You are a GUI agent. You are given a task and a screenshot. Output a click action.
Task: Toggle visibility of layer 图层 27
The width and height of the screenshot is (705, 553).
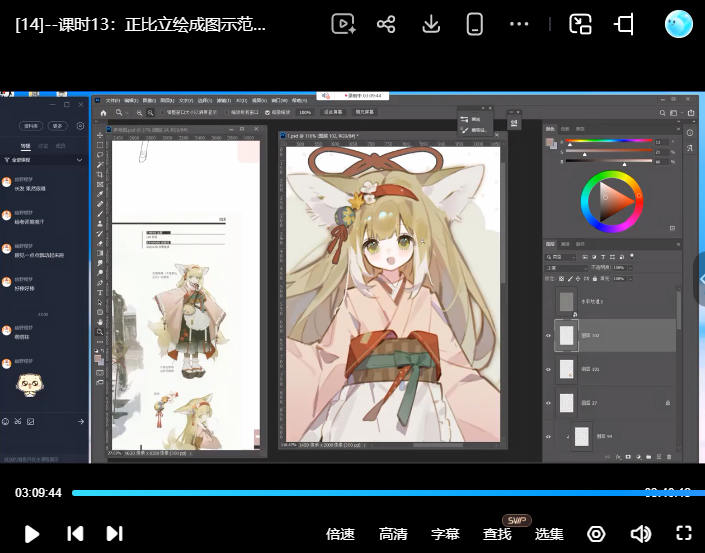click(x=548, y=403)
